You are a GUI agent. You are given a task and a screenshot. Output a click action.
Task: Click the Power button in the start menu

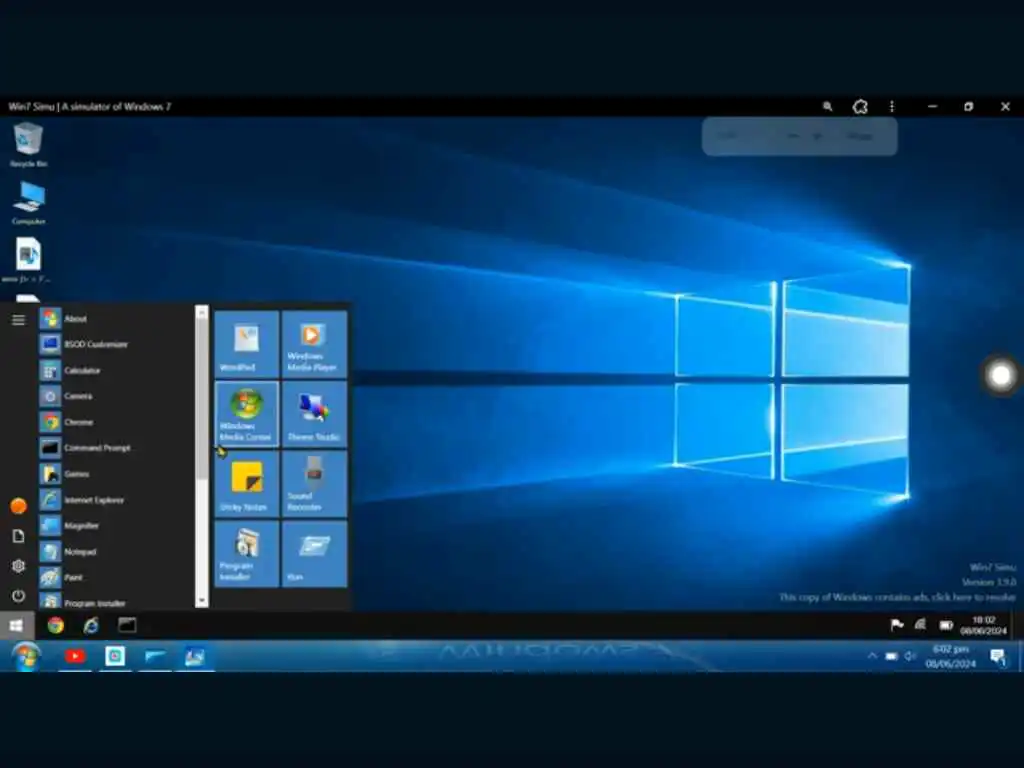coord(18,596)
